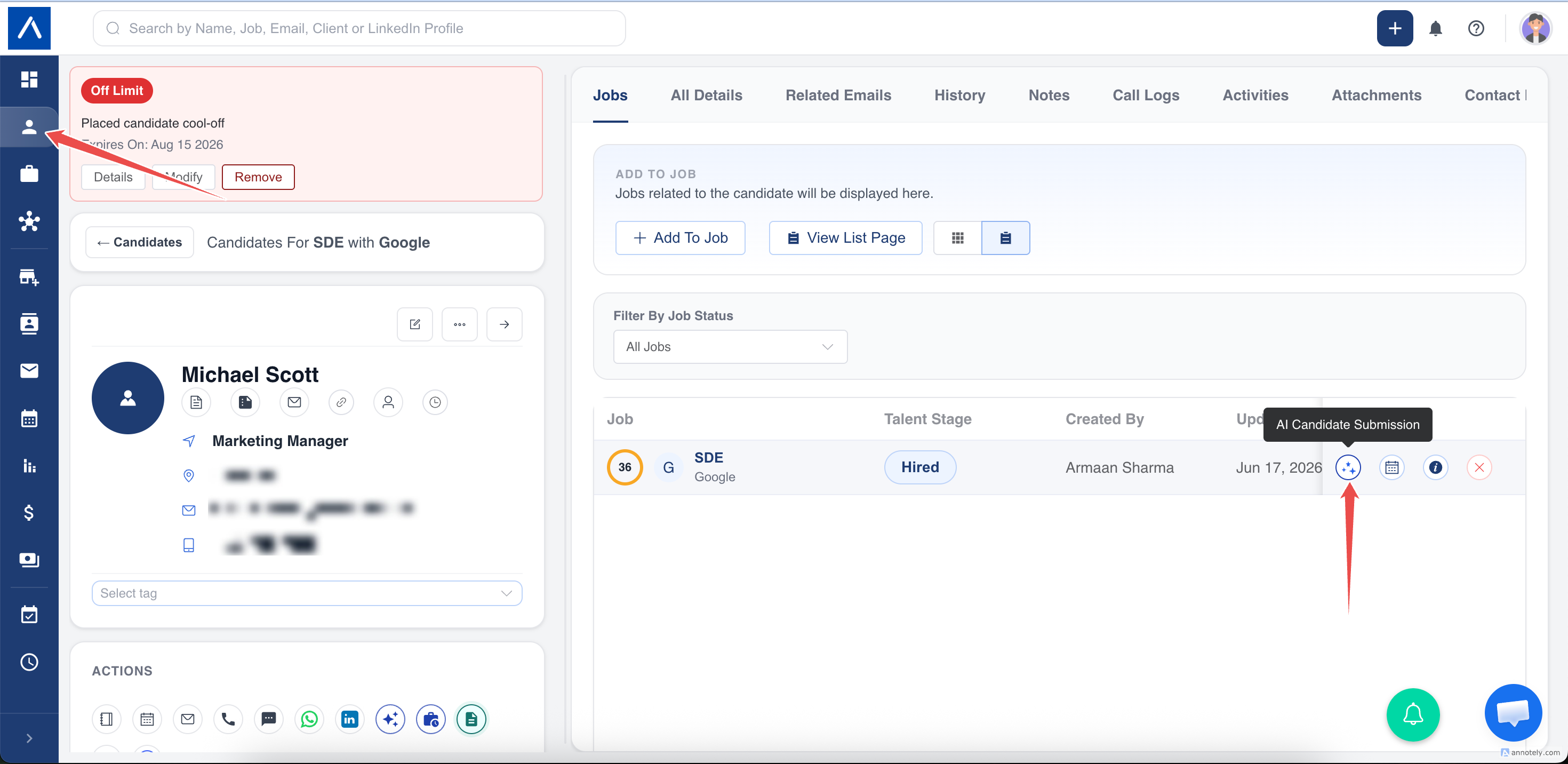1568x764 pixels.
Task: Switch to clipboard list view toggle
Action: coord(1005,237)
